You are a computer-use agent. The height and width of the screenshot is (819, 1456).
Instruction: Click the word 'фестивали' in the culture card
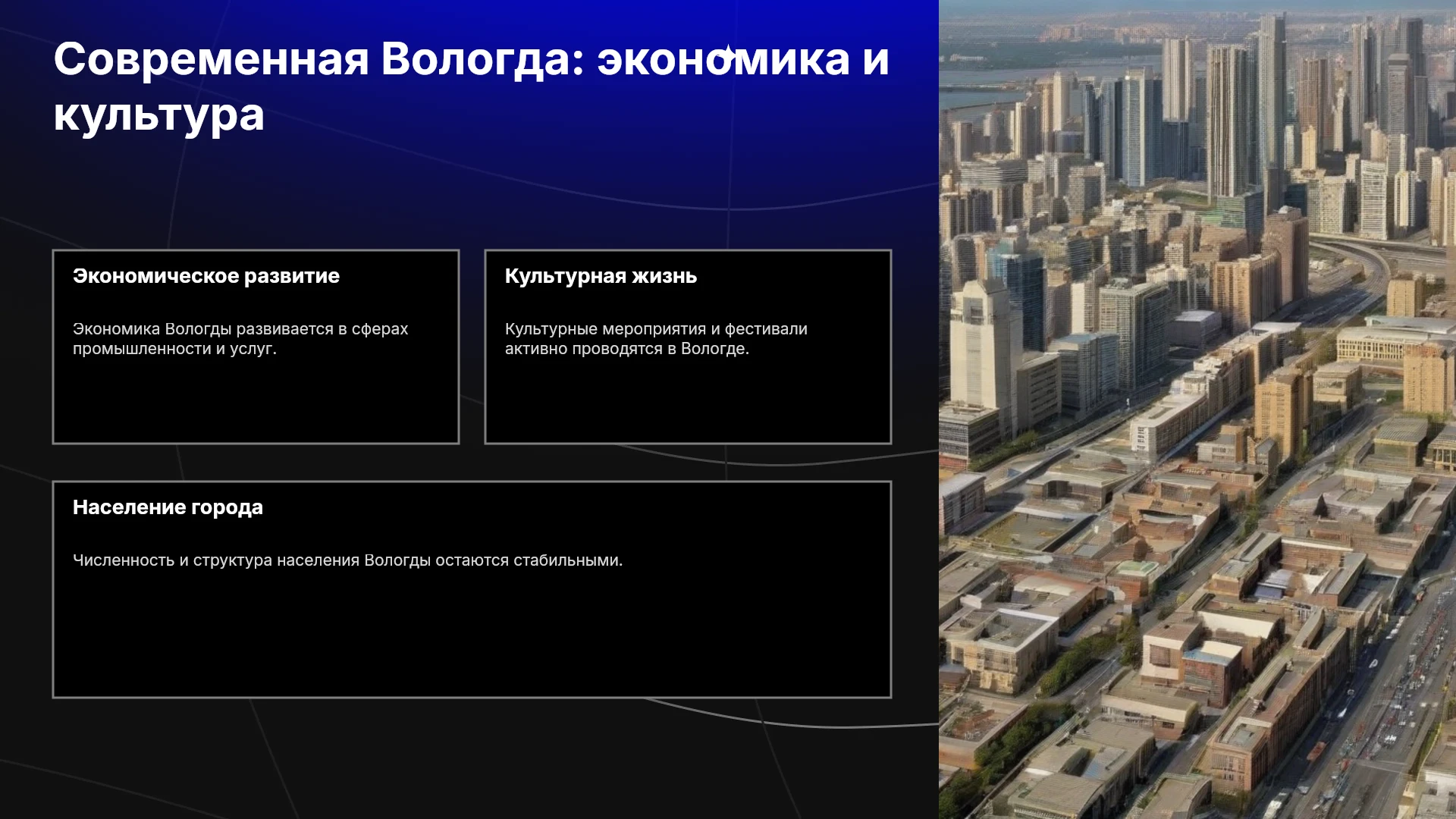(x=766, y=329)
